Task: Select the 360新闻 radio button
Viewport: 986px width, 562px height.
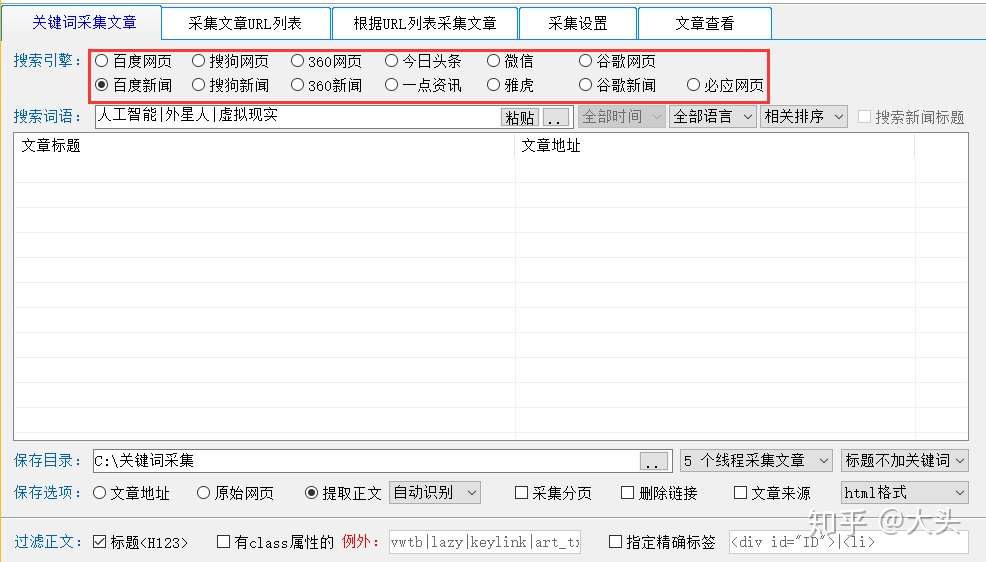Action: click(x=297, y=84)
